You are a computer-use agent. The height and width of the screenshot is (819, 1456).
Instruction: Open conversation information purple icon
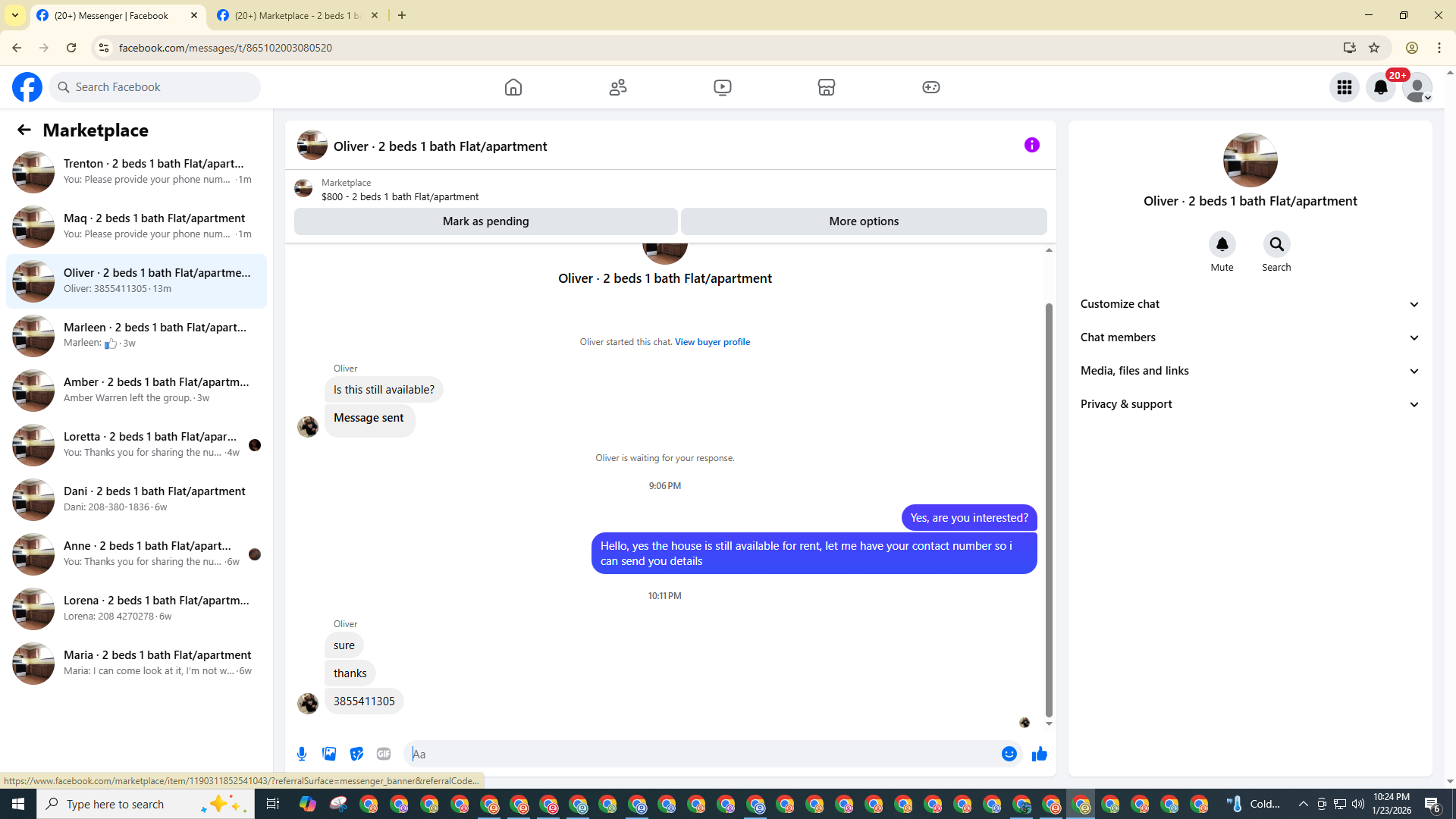(1031, 145)
